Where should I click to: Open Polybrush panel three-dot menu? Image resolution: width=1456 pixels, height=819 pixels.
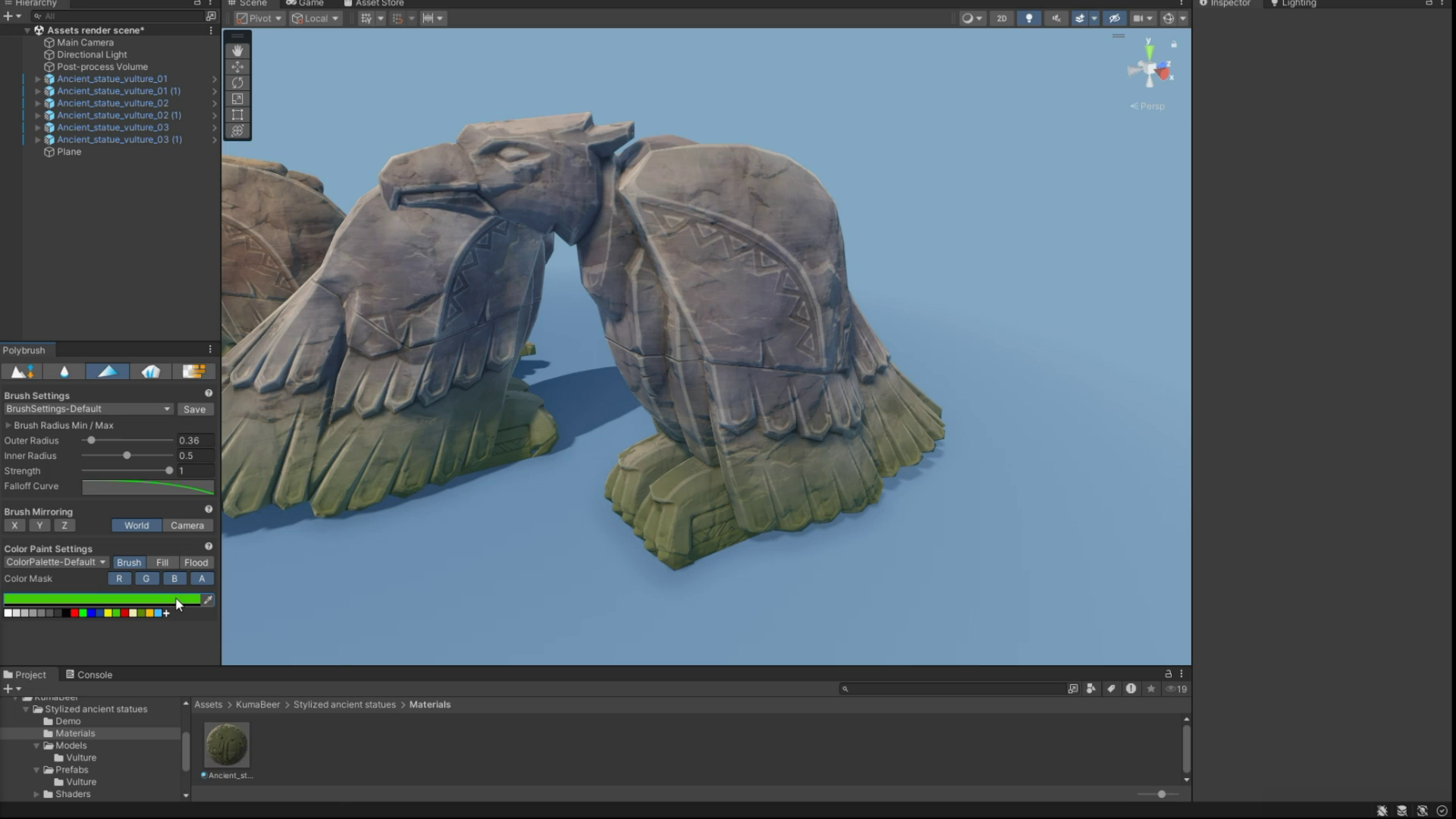(x=210, y=350)
